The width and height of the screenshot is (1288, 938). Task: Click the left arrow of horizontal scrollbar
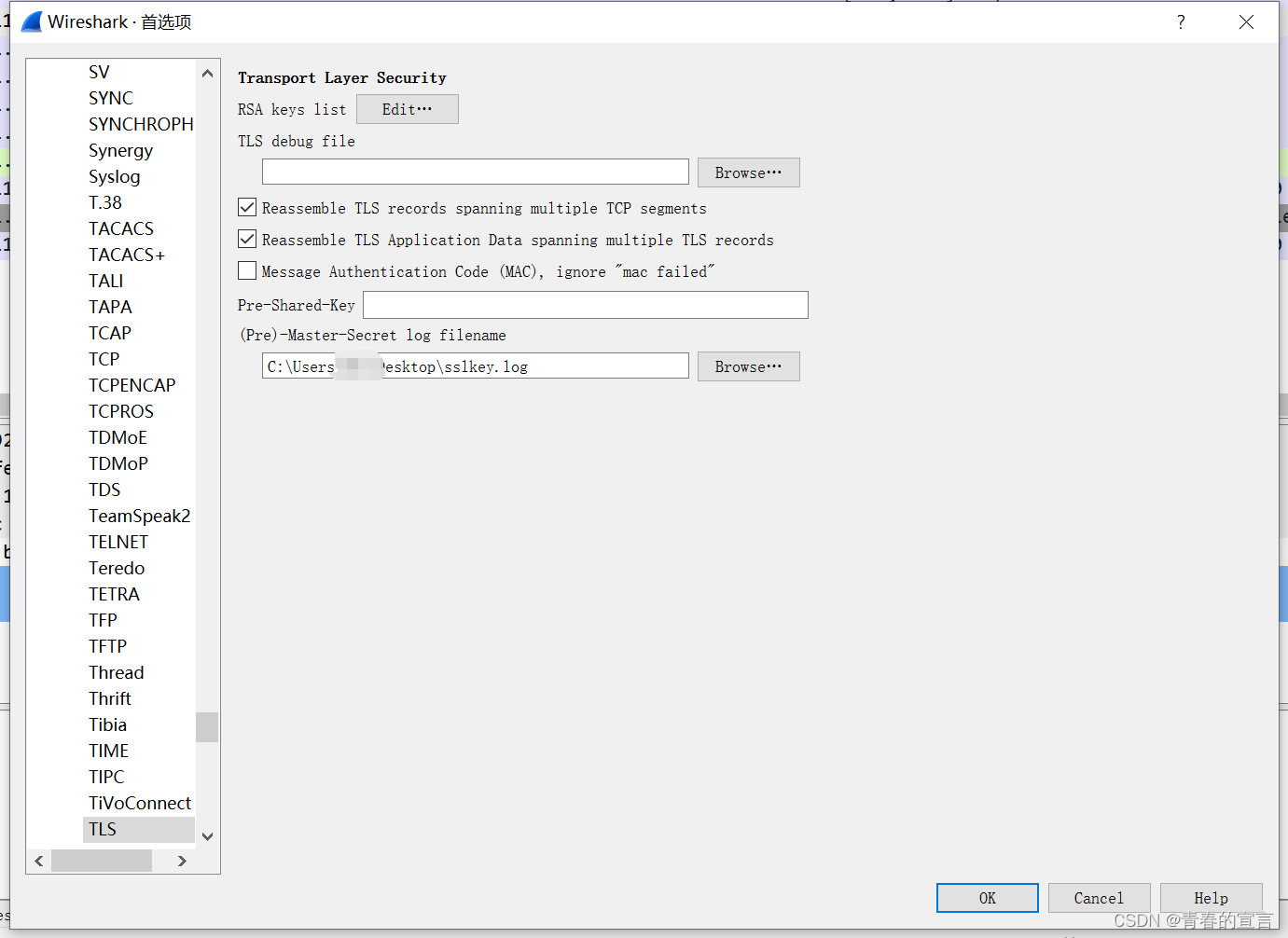click(38, 861)
